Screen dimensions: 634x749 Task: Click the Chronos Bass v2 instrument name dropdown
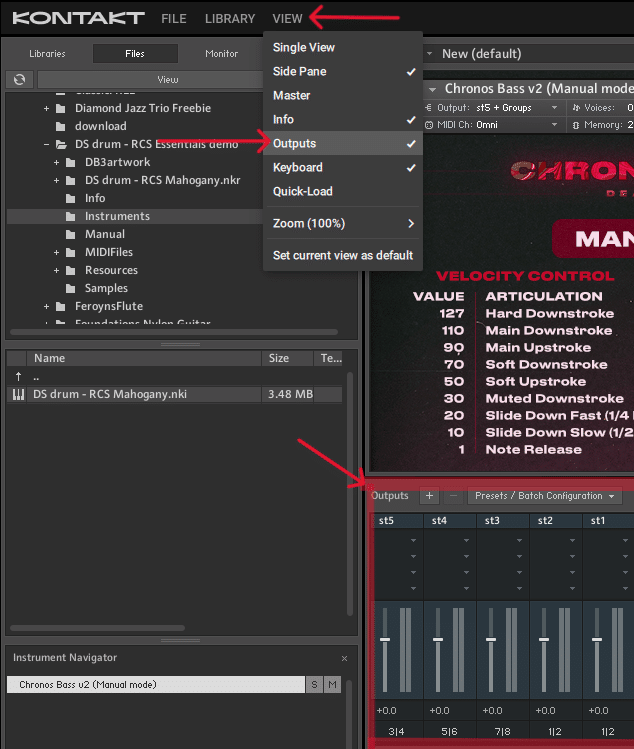pos(432,89)
